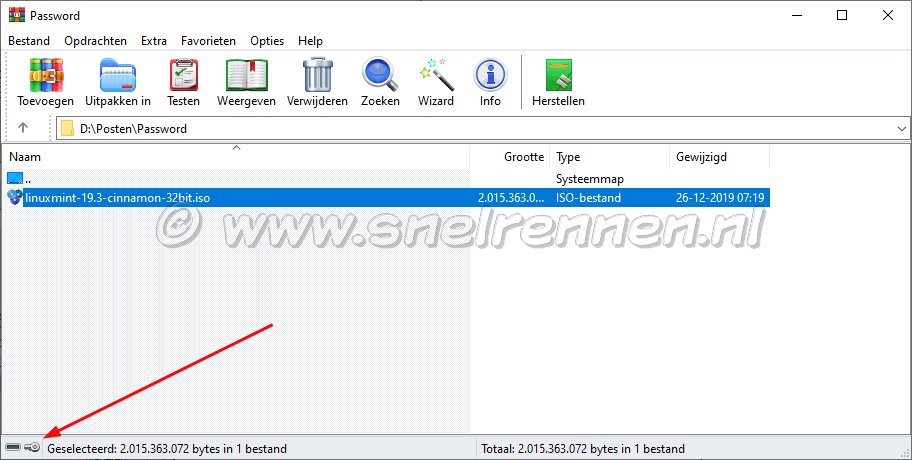Select linuxmint-19.3-cinnamon-32bit.iso file name

pyautogui.click(x=117, y=198)
